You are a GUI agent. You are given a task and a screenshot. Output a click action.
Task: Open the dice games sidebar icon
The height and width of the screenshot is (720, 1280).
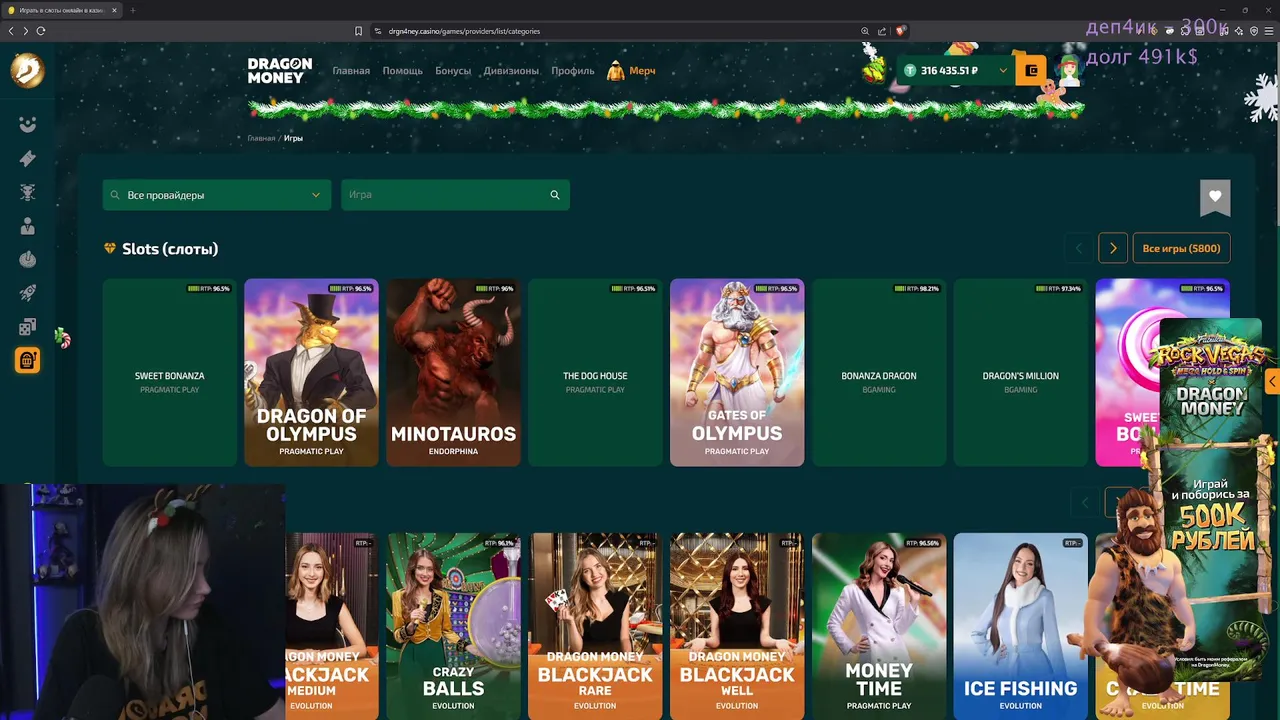27,327
